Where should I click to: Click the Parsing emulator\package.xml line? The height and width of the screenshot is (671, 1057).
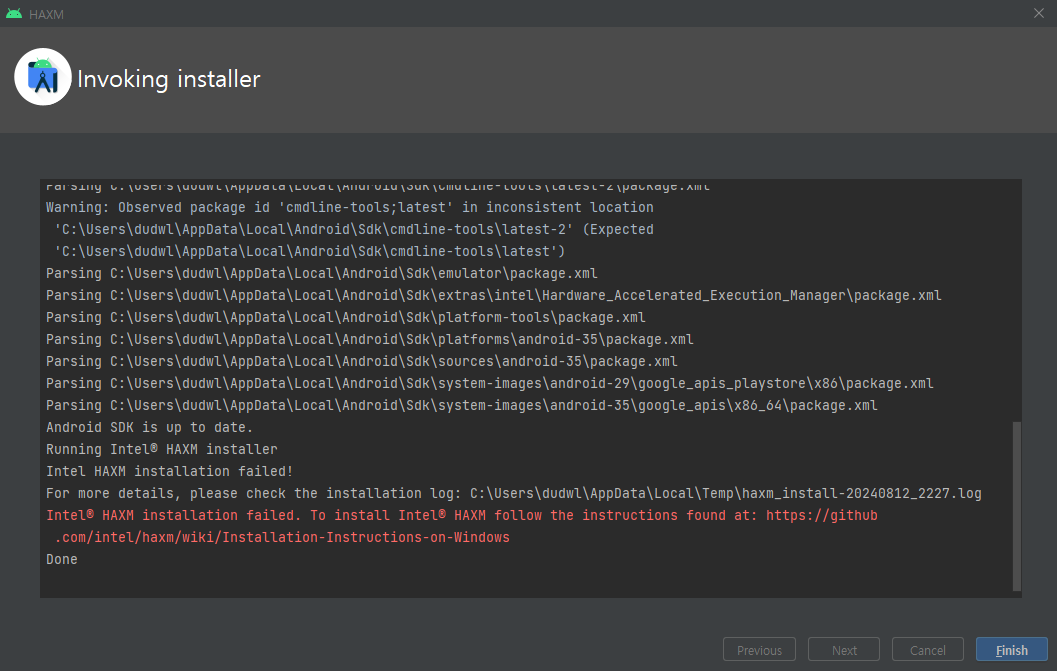(x=322, y=273)
